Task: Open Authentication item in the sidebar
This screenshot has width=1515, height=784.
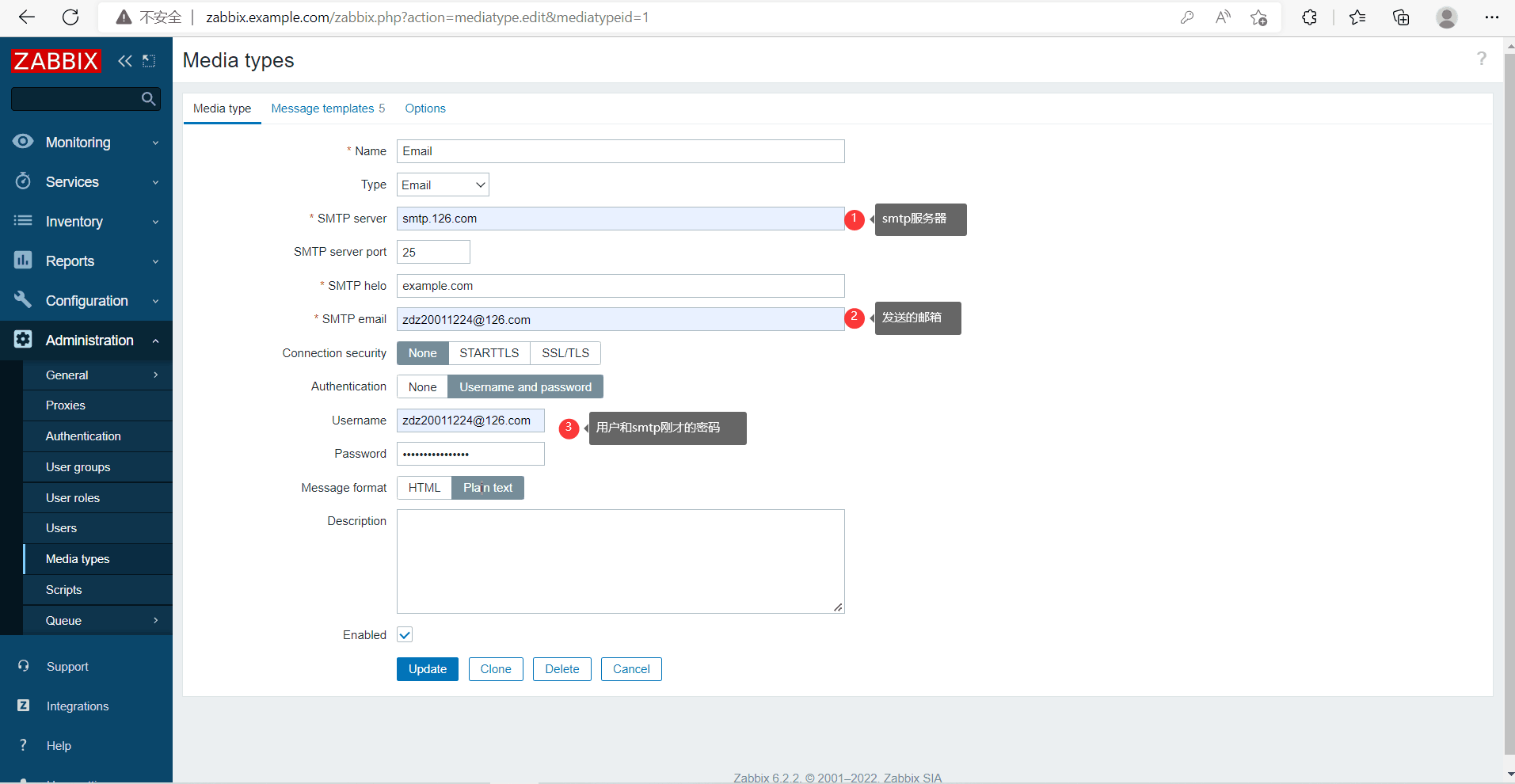Action: pyautogui.click(x=98, y=436)
